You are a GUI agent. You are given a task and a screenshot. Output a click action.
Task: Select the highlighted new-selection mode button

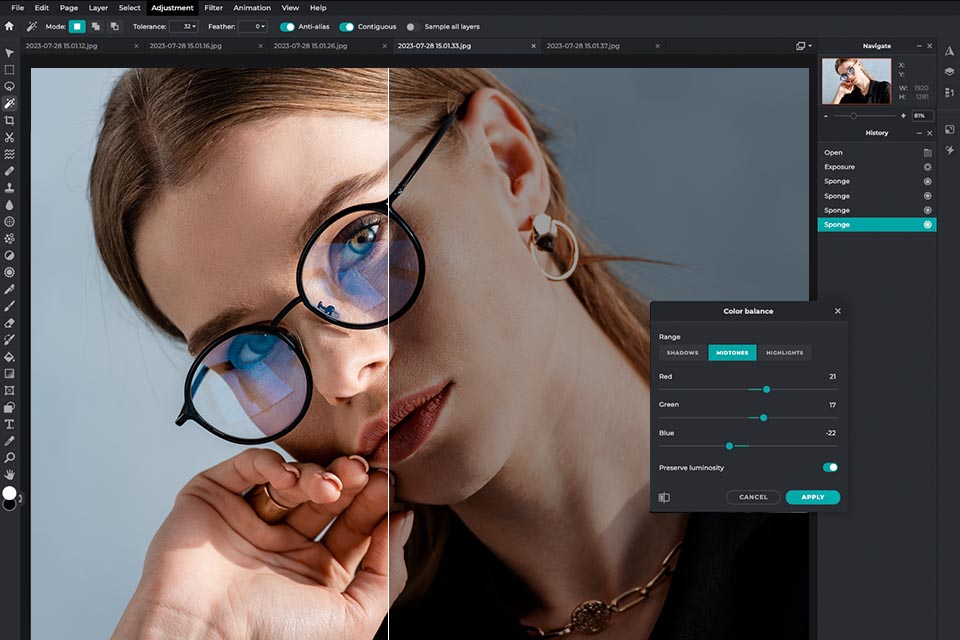pyautogui.click(x=77, y=26)
